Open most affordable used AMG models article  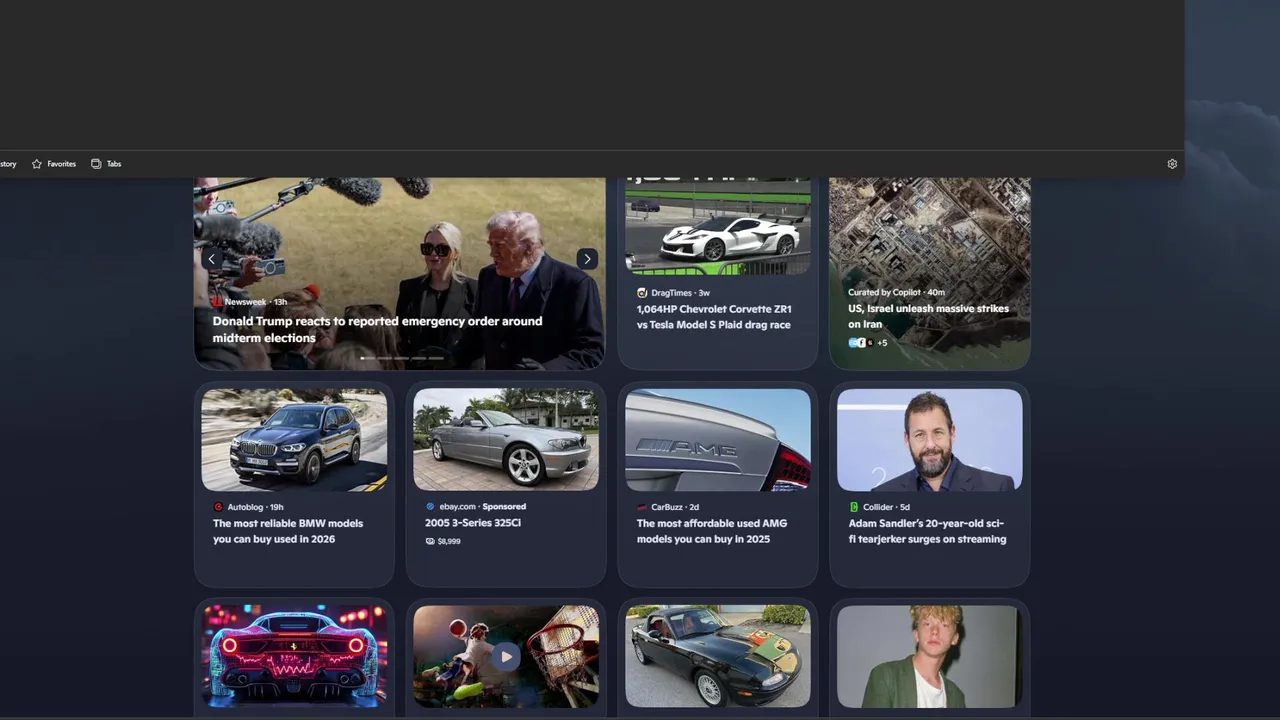(712, 531)
